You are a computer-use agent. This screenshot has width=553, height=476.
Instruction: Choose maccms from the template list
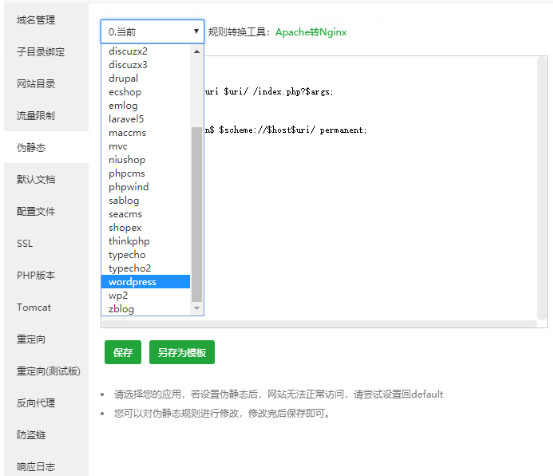(146, 133)
